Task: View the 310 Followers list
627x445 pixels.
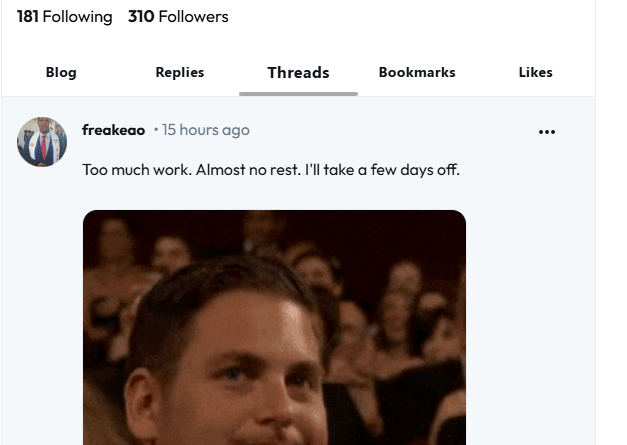Action: pyautogui.click(x=178, y=16)
